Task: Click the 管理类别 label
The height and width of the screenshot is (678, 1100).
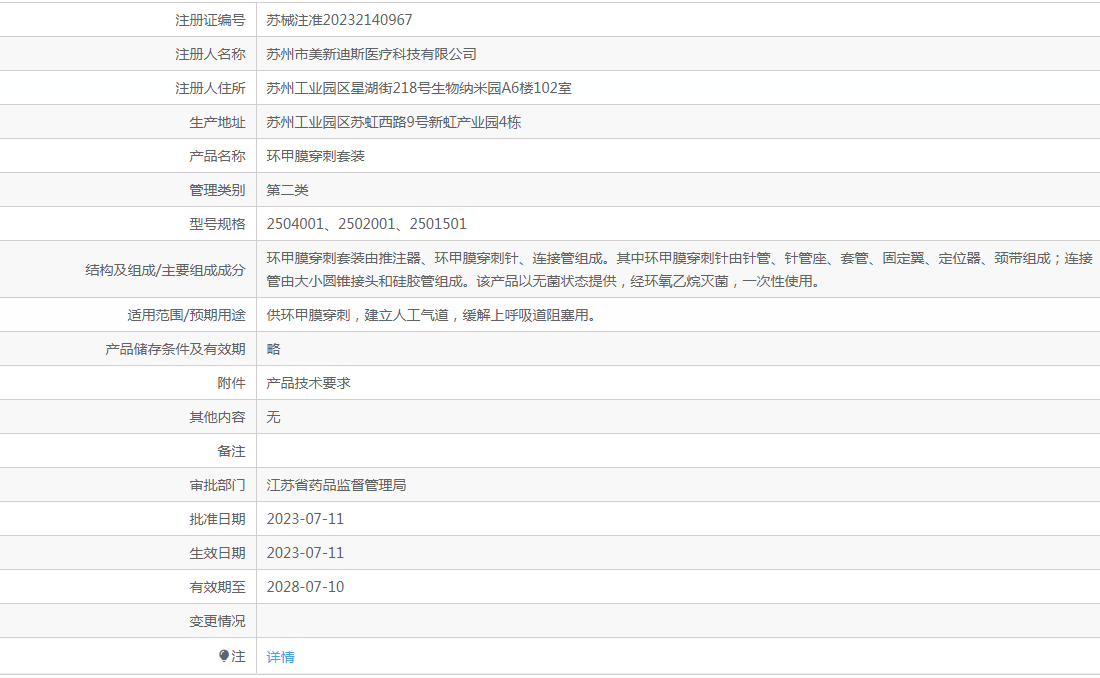Action: [x=217, y=190]
